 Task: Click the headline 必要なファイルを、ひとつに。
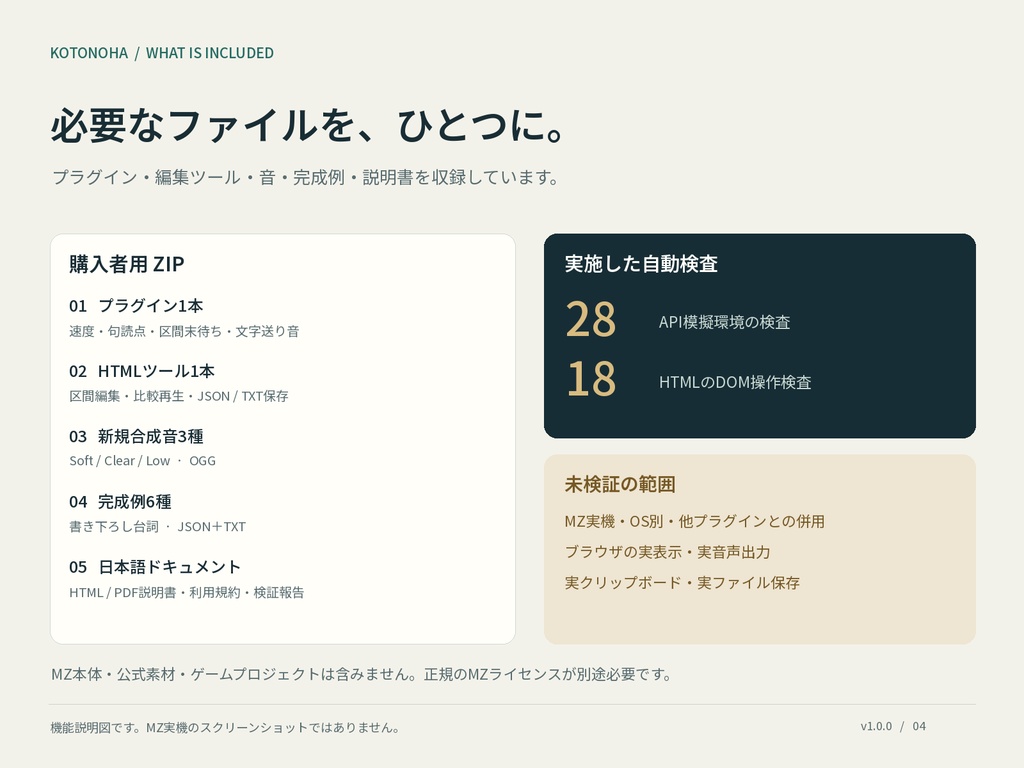click(x=307, y=125)
